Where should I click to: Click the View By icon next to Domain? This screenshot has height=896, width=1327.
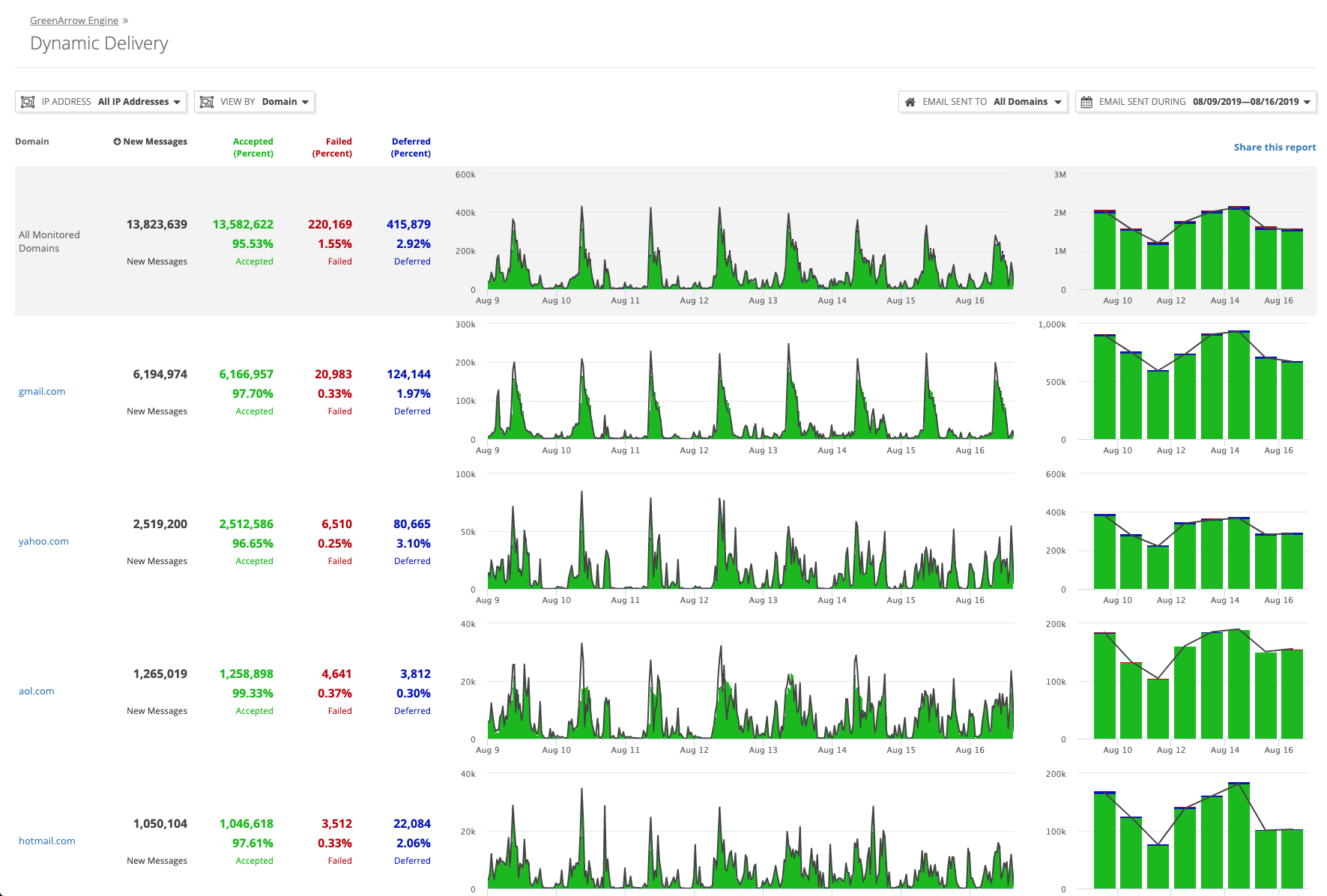pos(207,101)
